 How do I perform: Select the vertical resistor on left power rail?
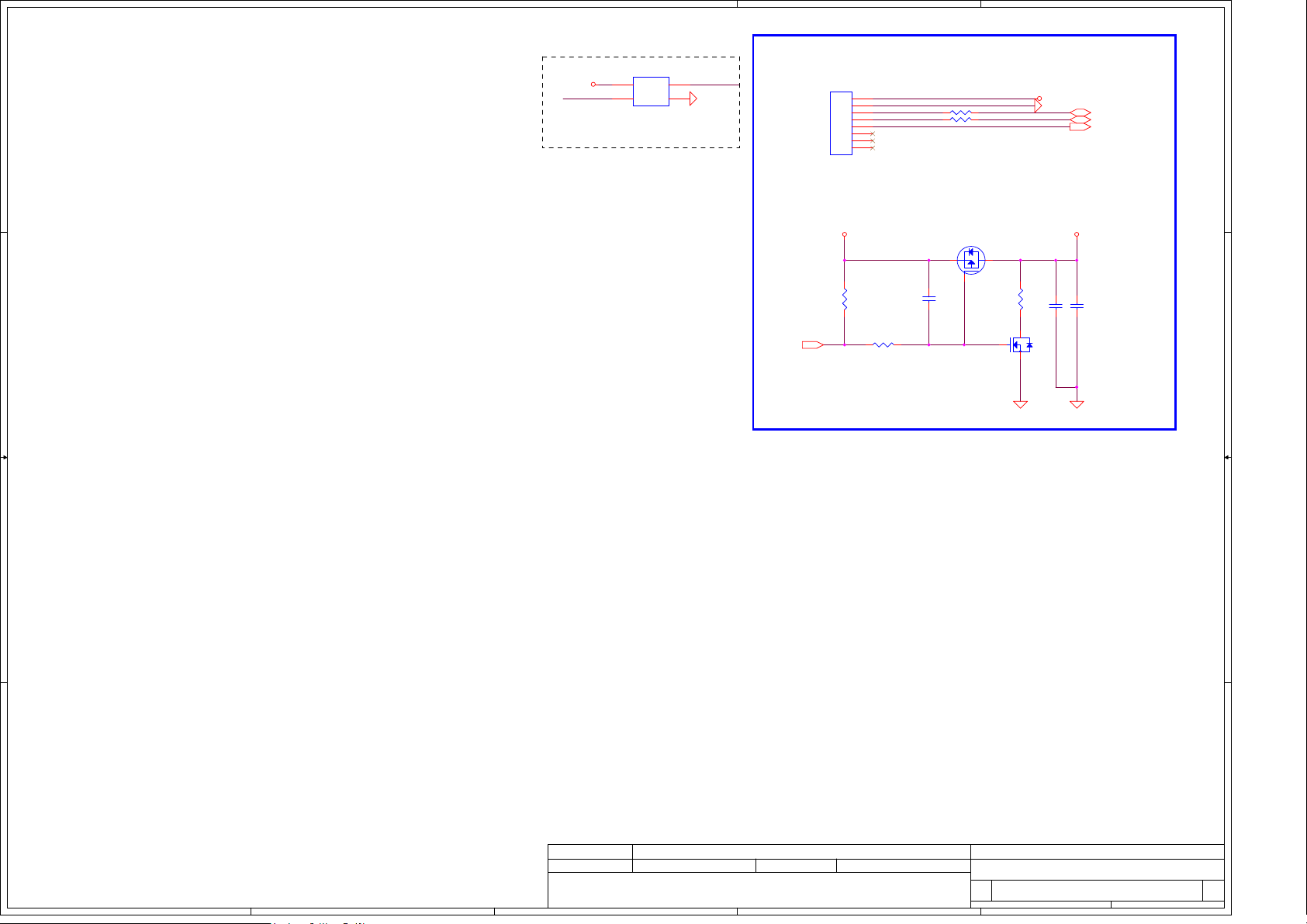[845, 300]
